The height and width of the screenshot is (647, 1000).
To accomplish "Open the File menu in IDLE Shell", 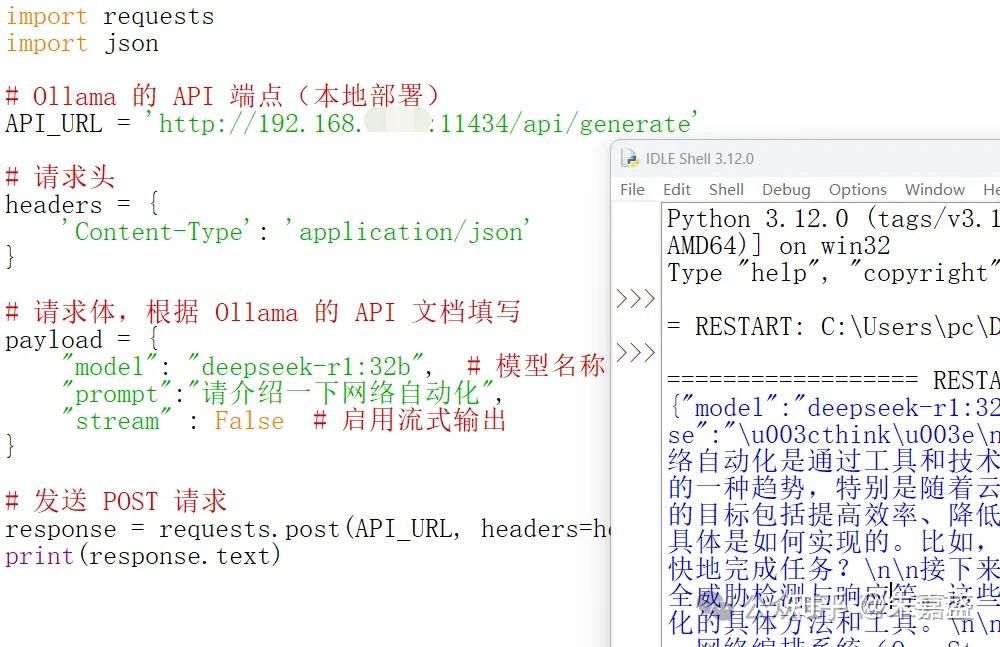I will pos(632,189).
